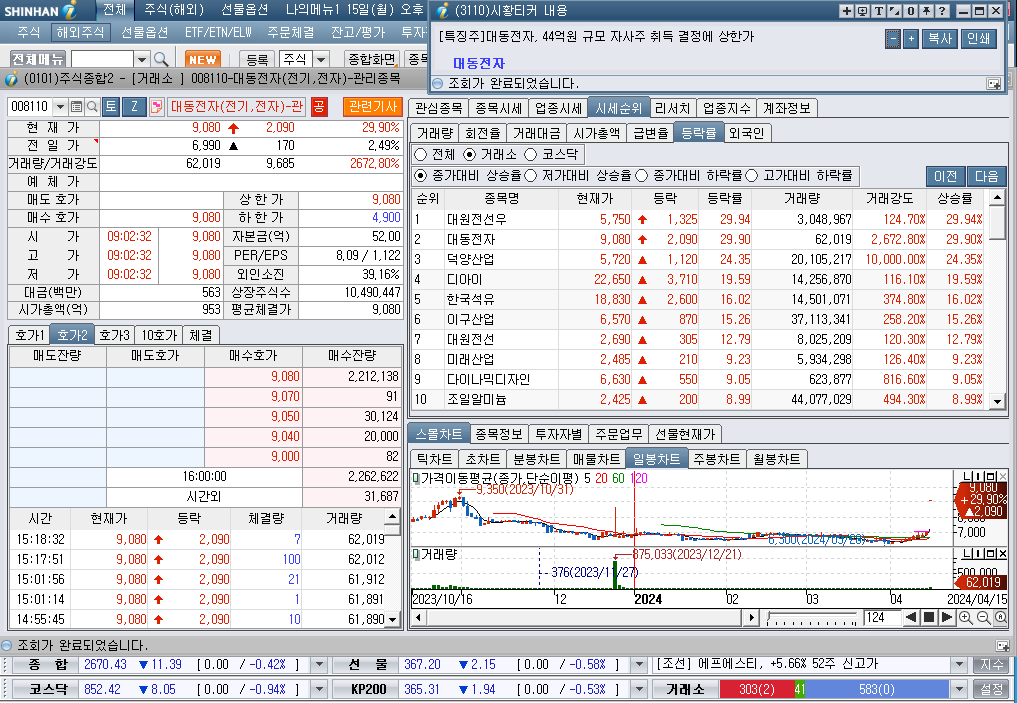Increase ticker text size with plus button
1017x703 pixels.
point(911,39)
